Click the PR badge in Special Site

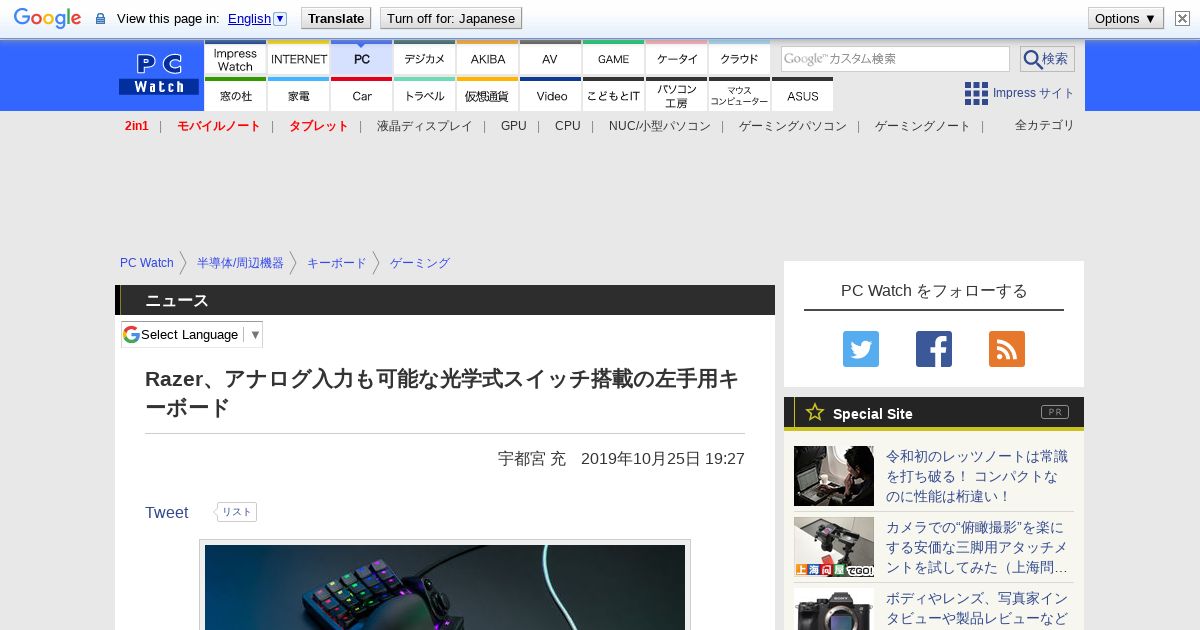(x=1055, y=412)
